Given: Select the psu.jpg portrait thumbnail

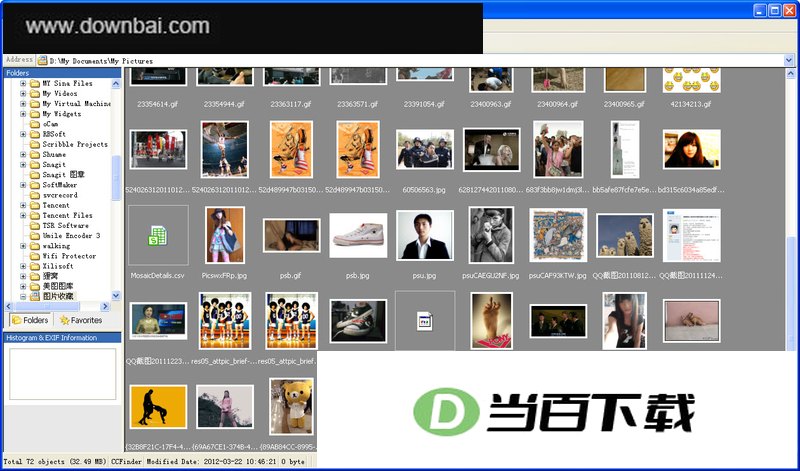Looking at the screenshot, I should 424,236.
